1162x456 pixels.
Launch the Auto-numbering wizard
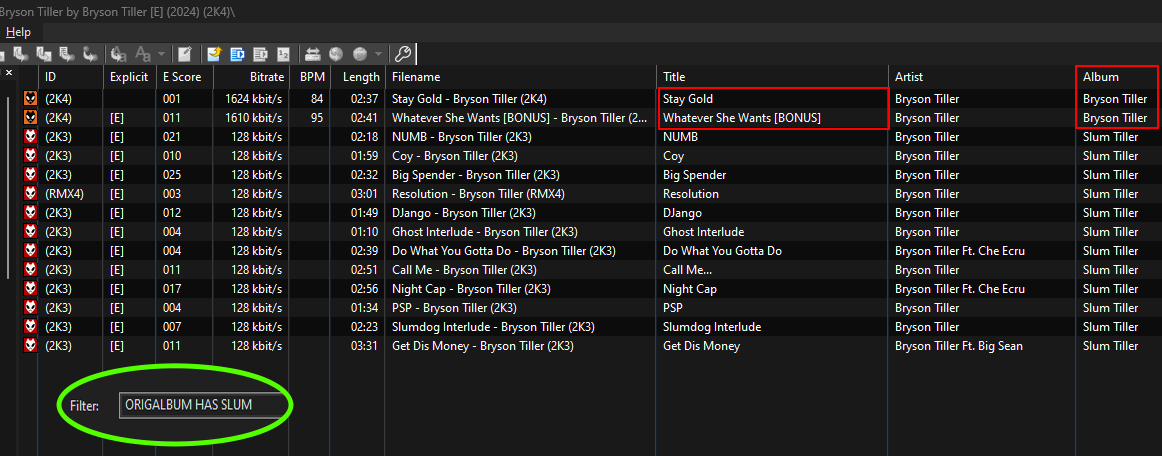click(x=283, y=53)
